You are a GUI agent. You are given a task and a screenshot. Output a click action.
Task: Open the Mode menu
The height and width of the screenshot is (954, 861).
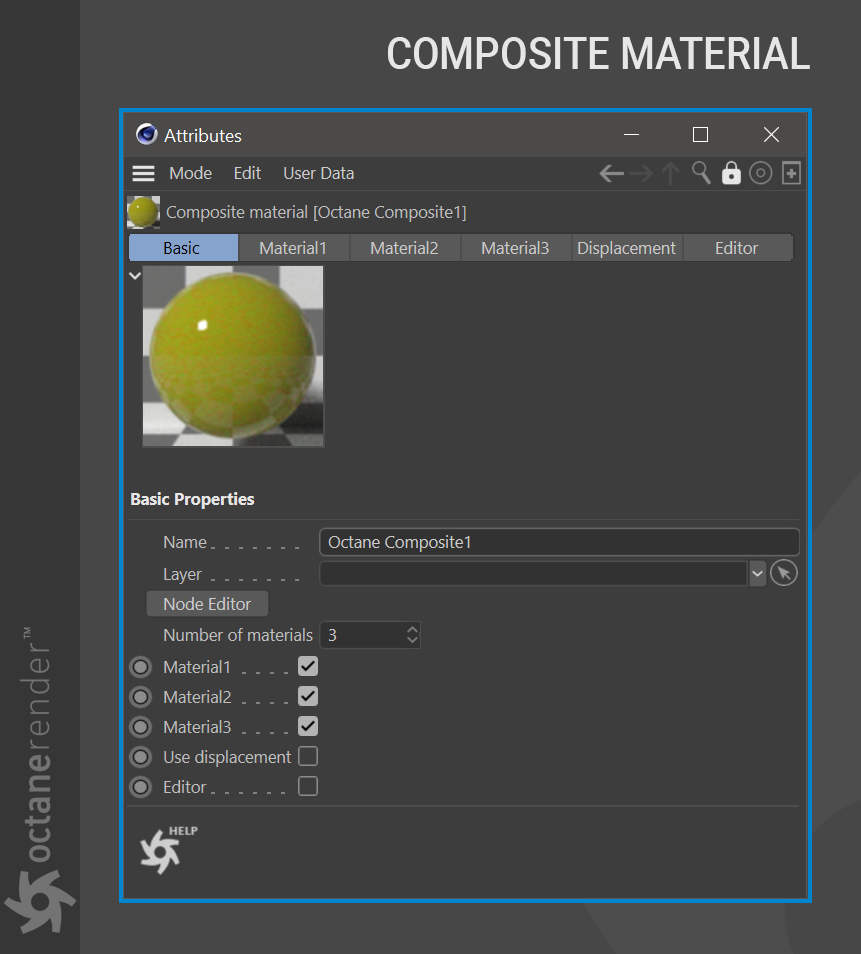(x=190, y=173)
